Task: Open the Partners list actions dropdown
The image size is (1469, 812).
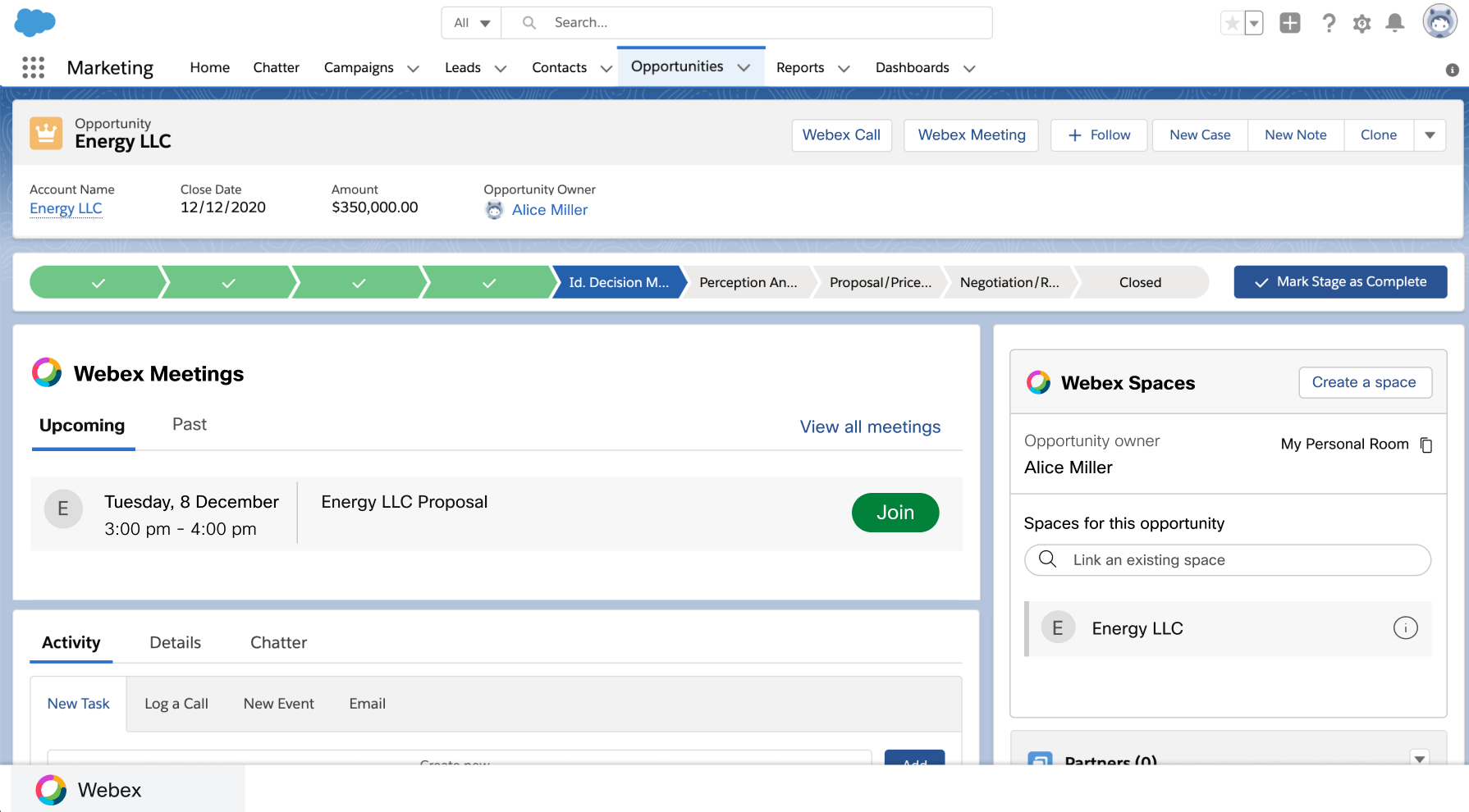Action: [1420, 759]
